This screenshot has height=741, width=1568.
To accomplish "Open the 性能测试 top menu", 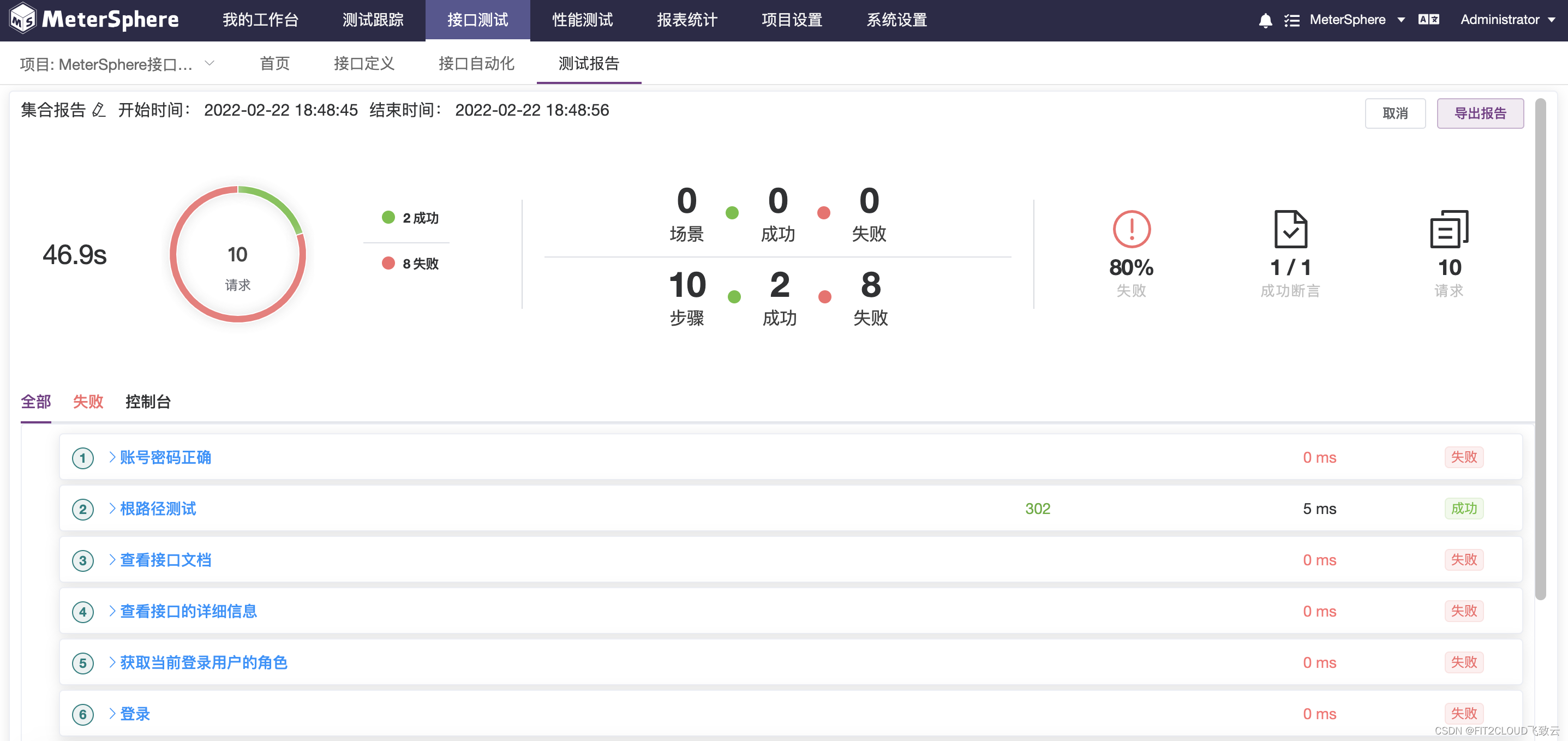I will (582, 20).
